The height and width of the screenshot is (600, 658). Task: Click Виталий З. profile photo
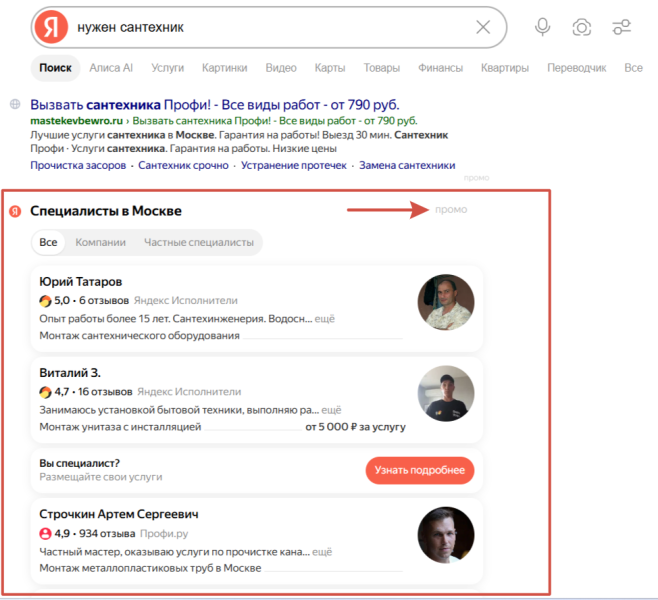tap(446, 394)
